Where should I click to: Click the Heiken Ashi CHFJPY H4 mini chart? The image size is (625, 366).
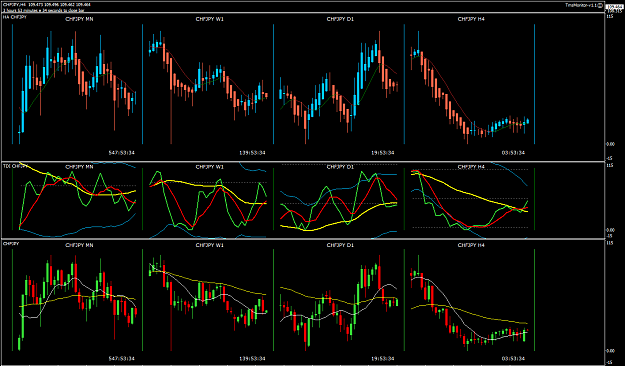(470, 84)
